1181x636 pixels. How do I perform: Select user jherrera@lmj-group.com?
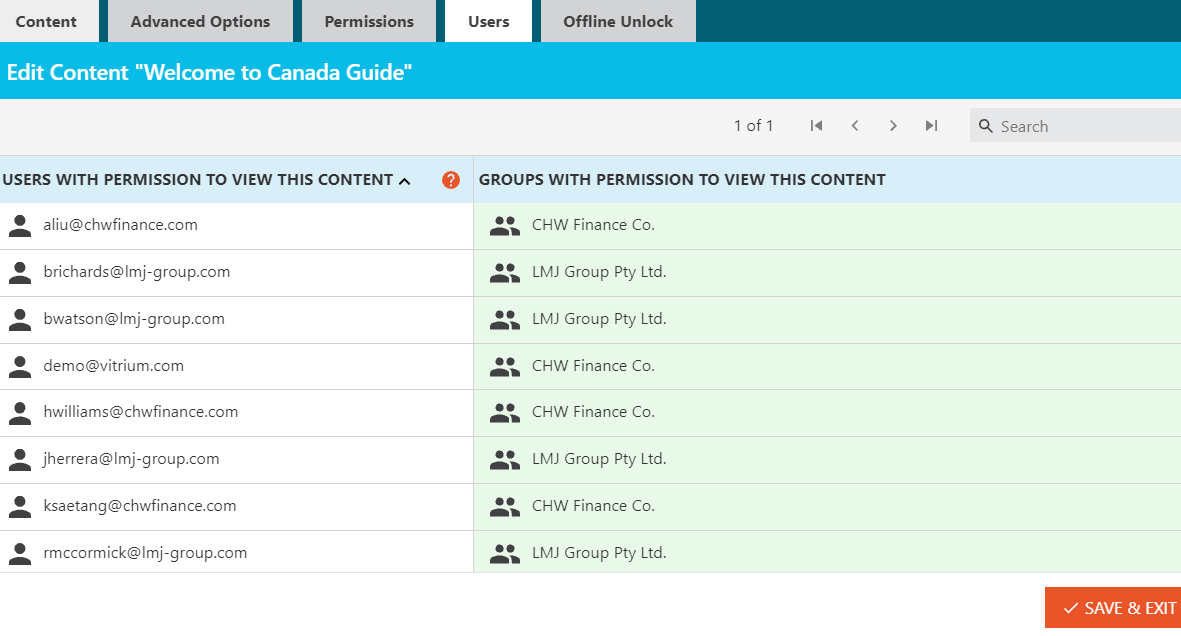(131, 459)
